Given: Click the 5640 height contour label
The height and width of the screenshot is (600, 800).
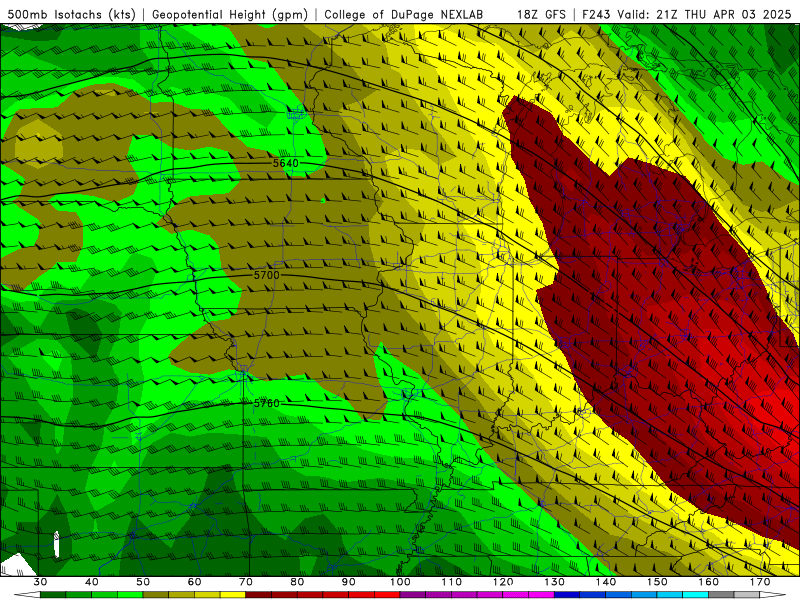Looking at the screenshot, I should click(285, 163).
